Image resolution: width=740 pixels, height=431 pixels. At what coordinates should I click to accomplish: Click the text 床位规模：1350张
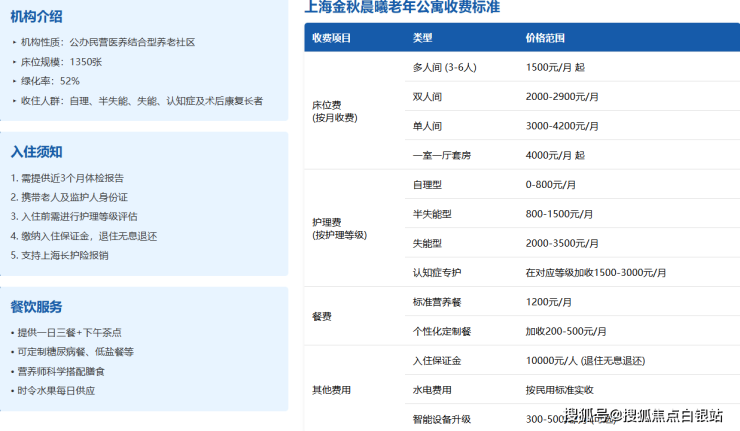click(x=61, y=62)
